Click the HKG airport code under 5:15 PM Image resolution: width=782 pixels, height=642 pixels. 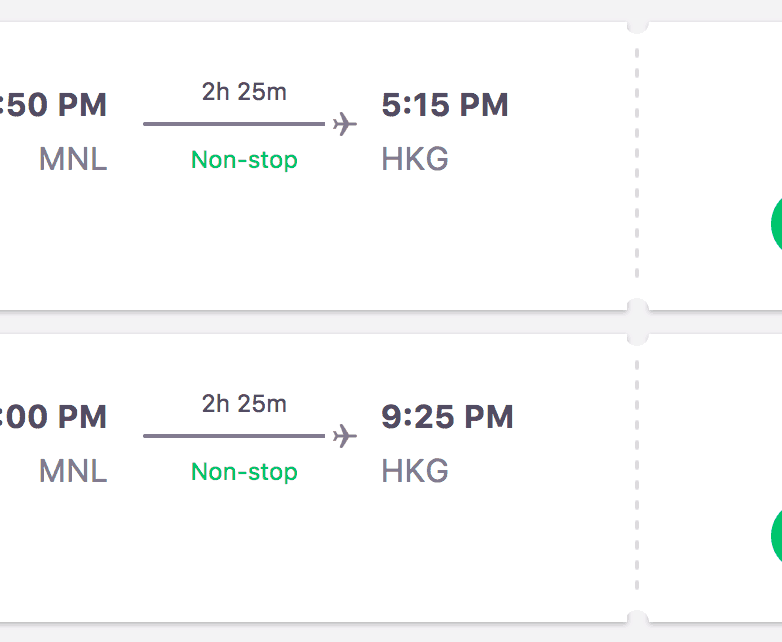point(415,159)
